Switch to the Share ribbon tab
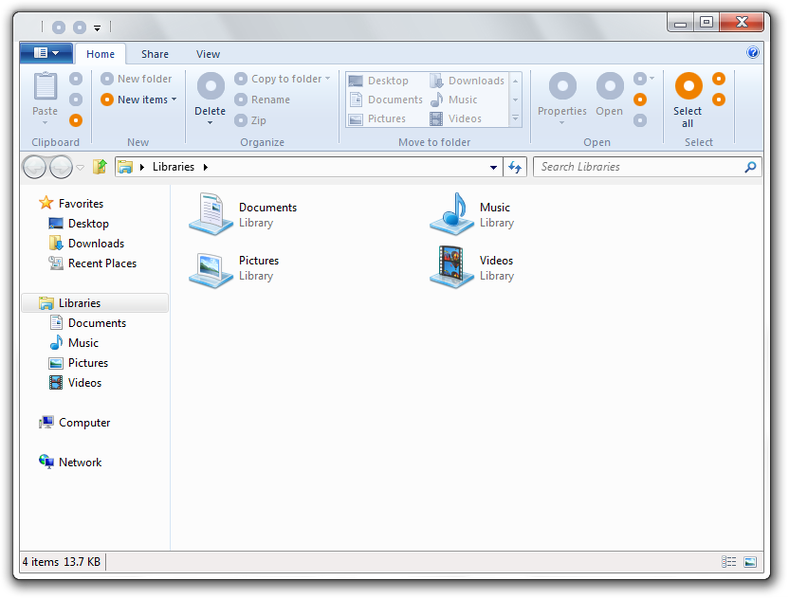Screen dimensions: 789x599 click(155, 54)
